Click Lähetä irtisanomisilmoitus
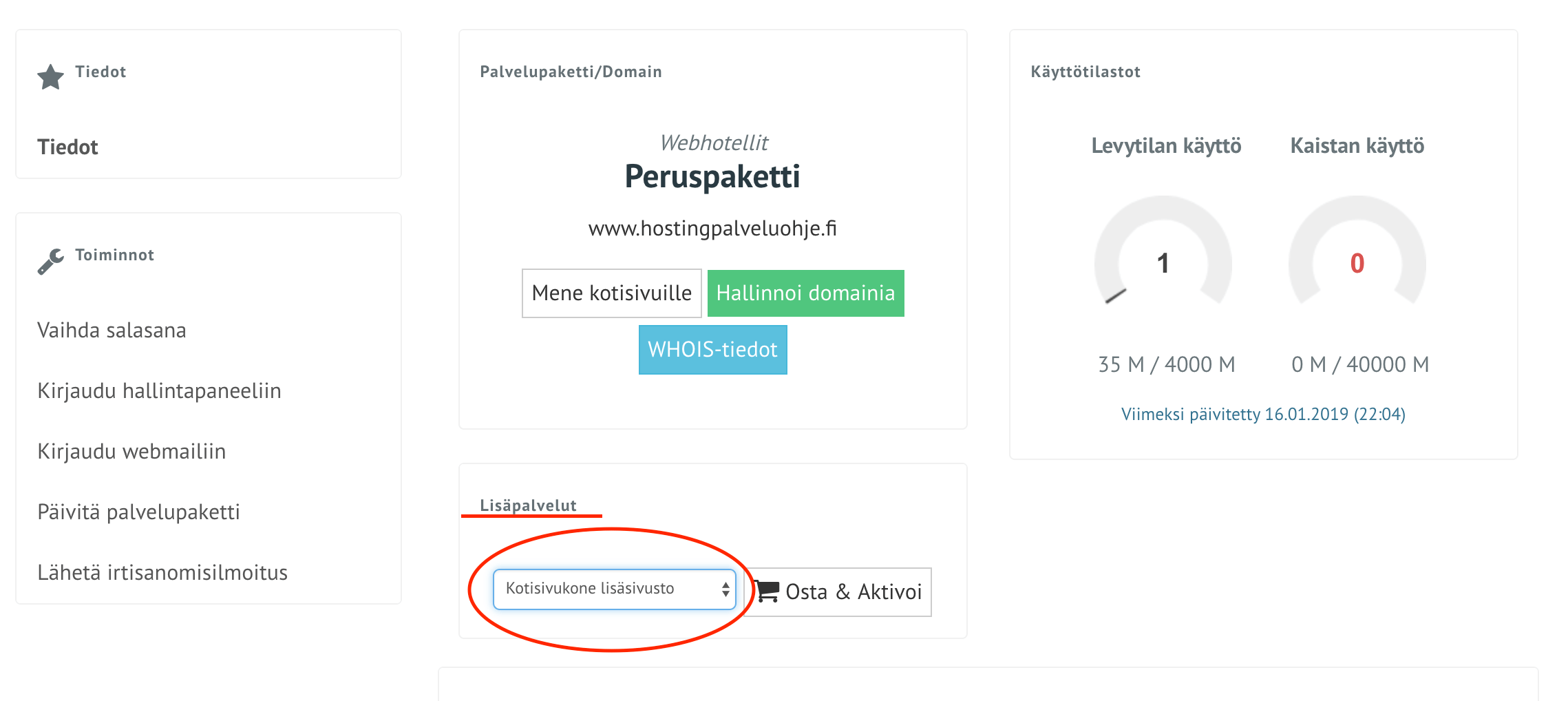The height and width of the screenshot is (701, 1568). (x=162, y=573)
